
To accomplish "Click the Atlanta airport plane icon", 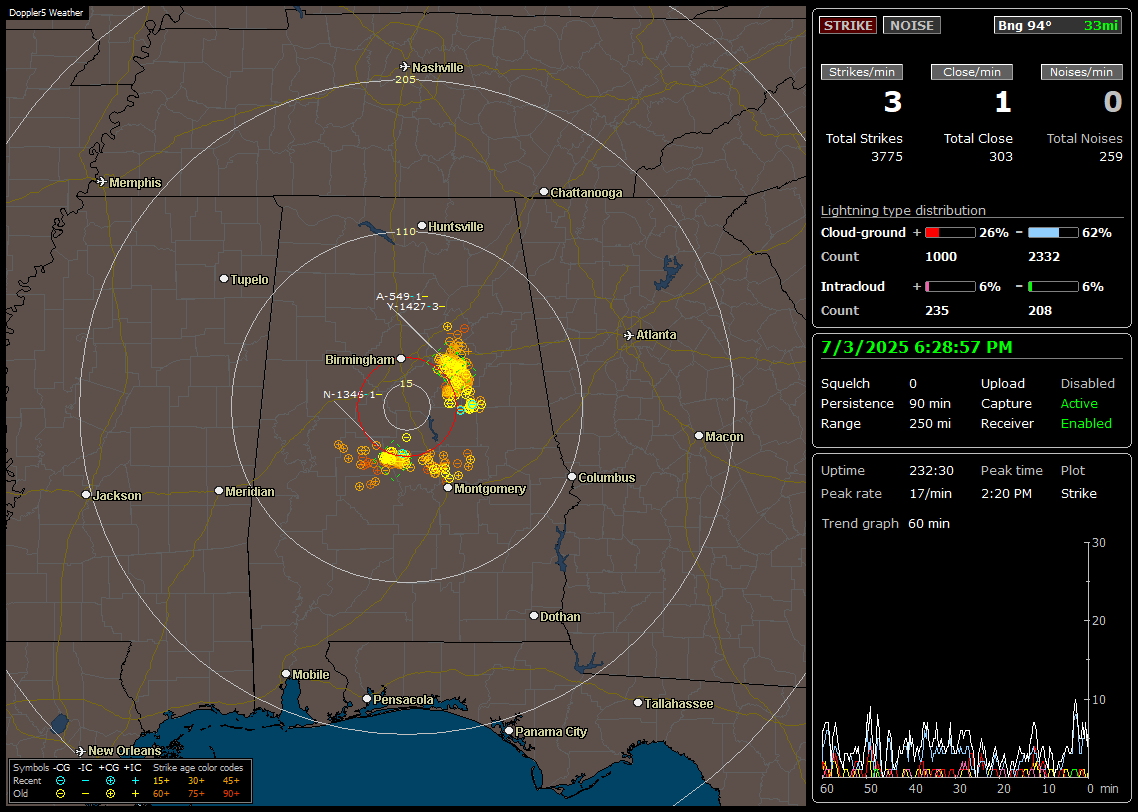I will click(629, 335).
